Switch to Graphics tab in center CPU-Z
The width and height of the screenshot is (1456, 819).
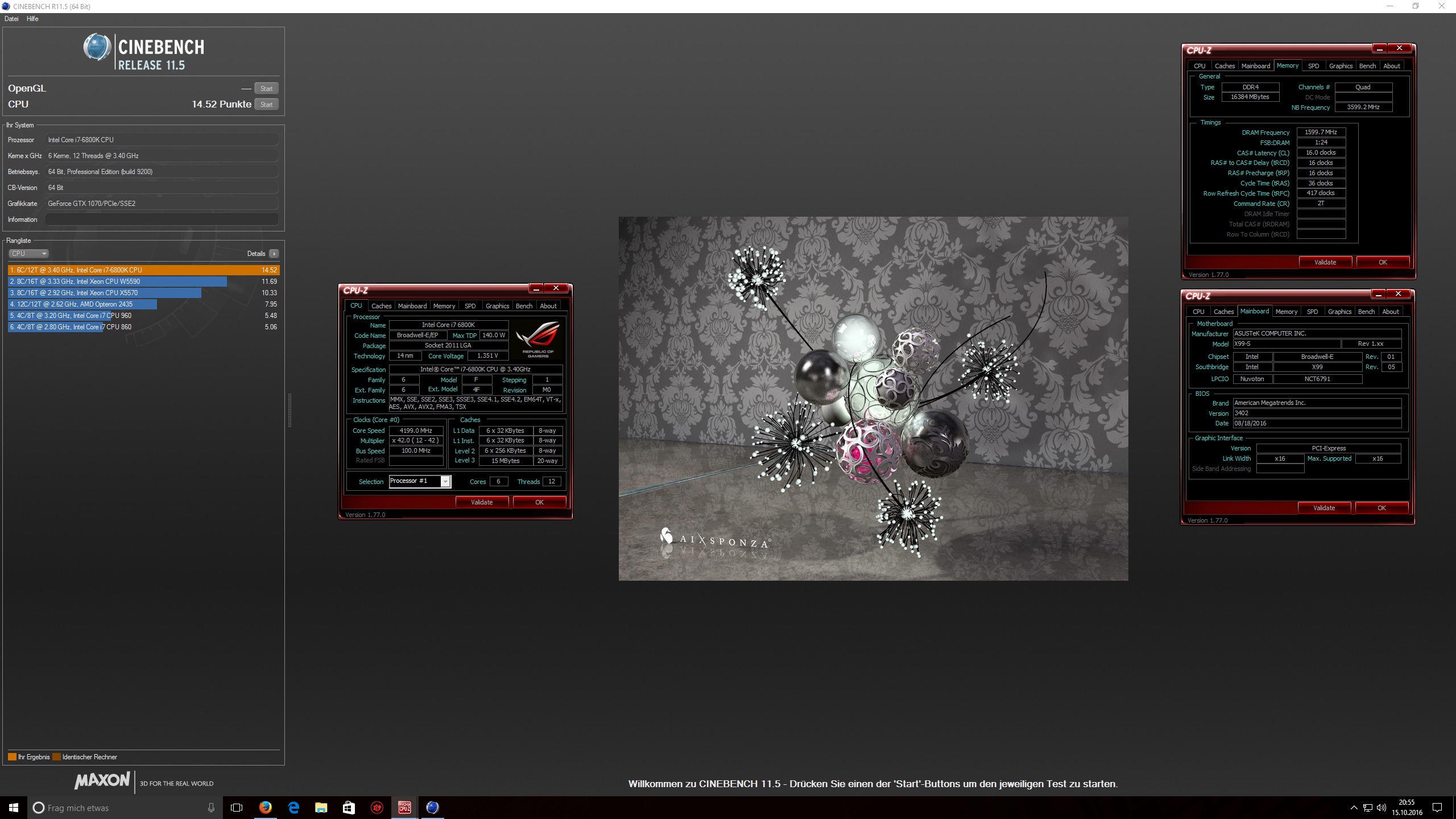pos(498,306)
